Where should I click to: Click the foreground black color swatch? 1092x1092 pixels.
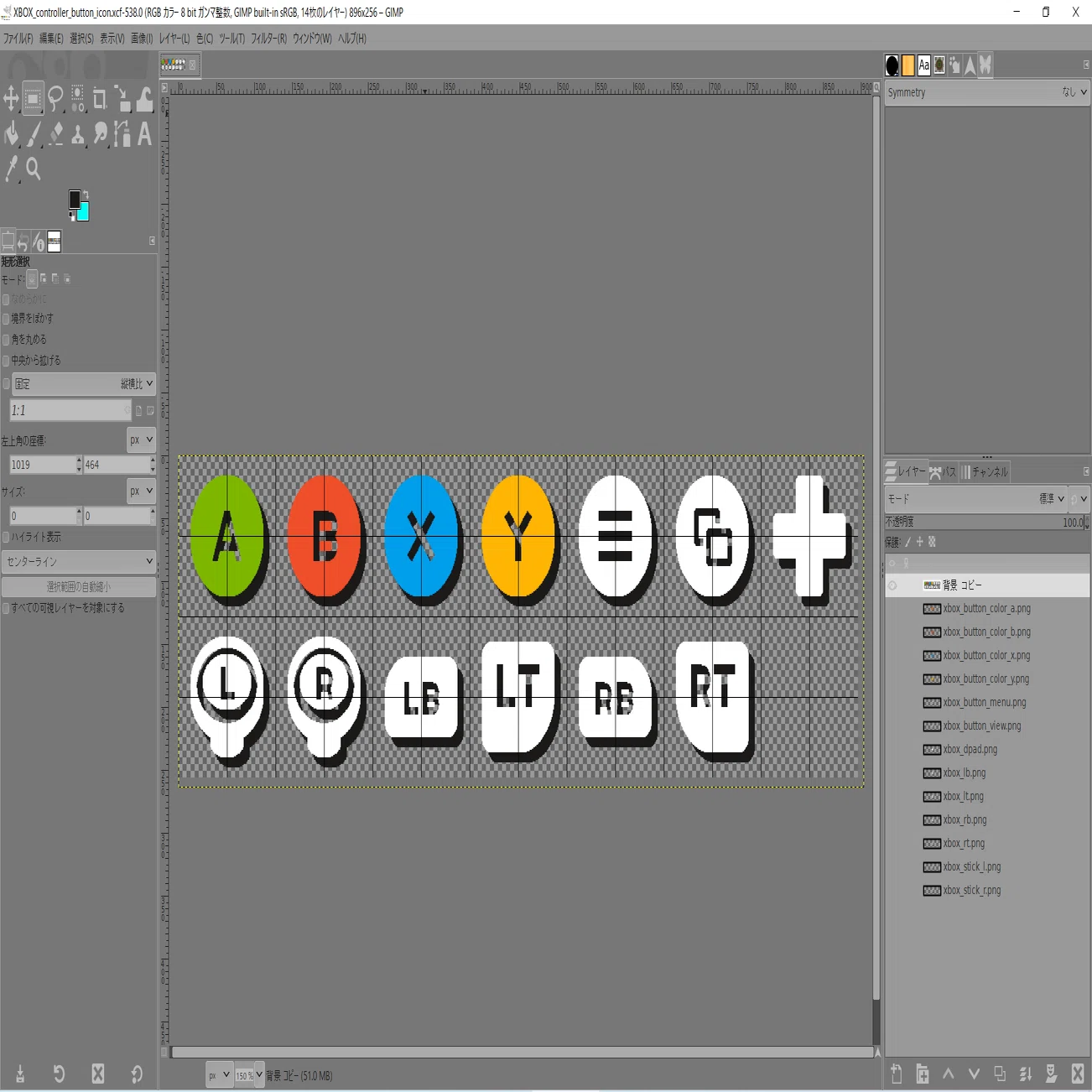pos(74,199)
